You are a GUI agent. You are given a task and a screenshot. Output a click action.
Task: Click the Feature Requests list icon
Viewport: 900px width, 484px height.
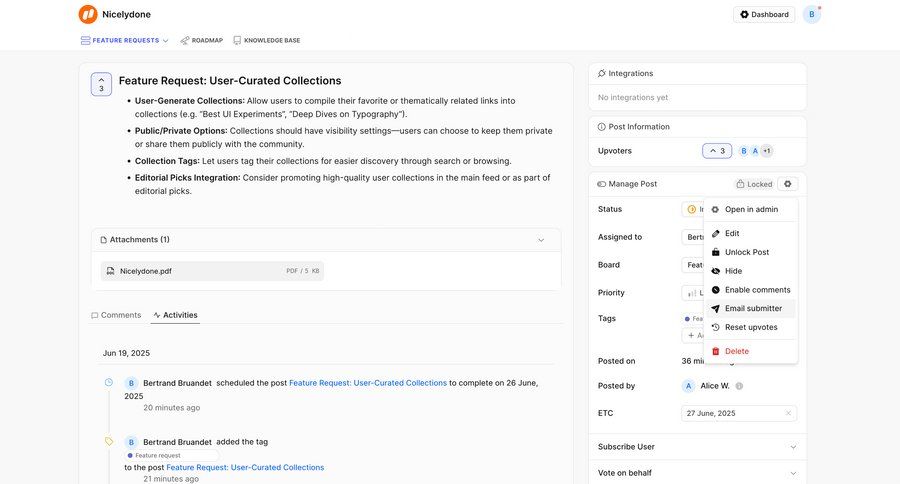click(86, 40)
